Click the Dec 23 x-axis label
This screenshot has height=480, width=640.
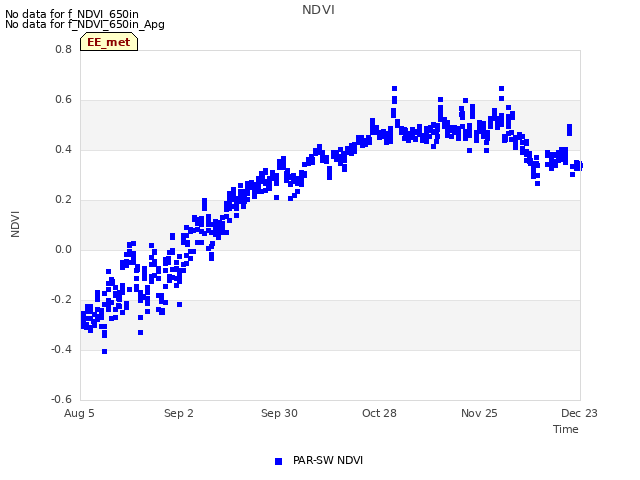579,413
